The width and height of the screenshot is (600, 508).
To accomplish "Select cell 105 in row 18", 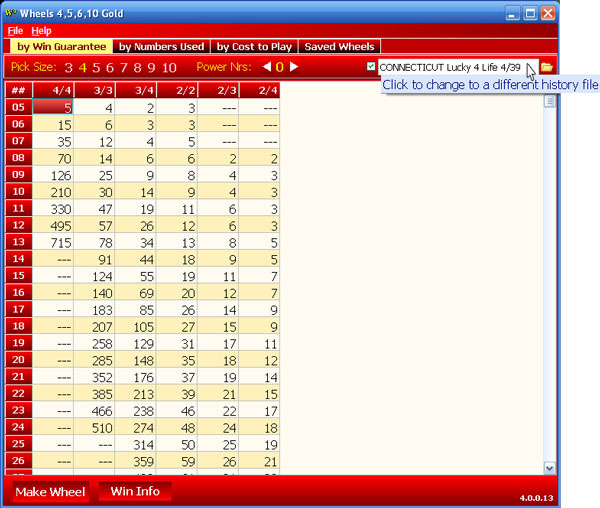I will [136, 326].
